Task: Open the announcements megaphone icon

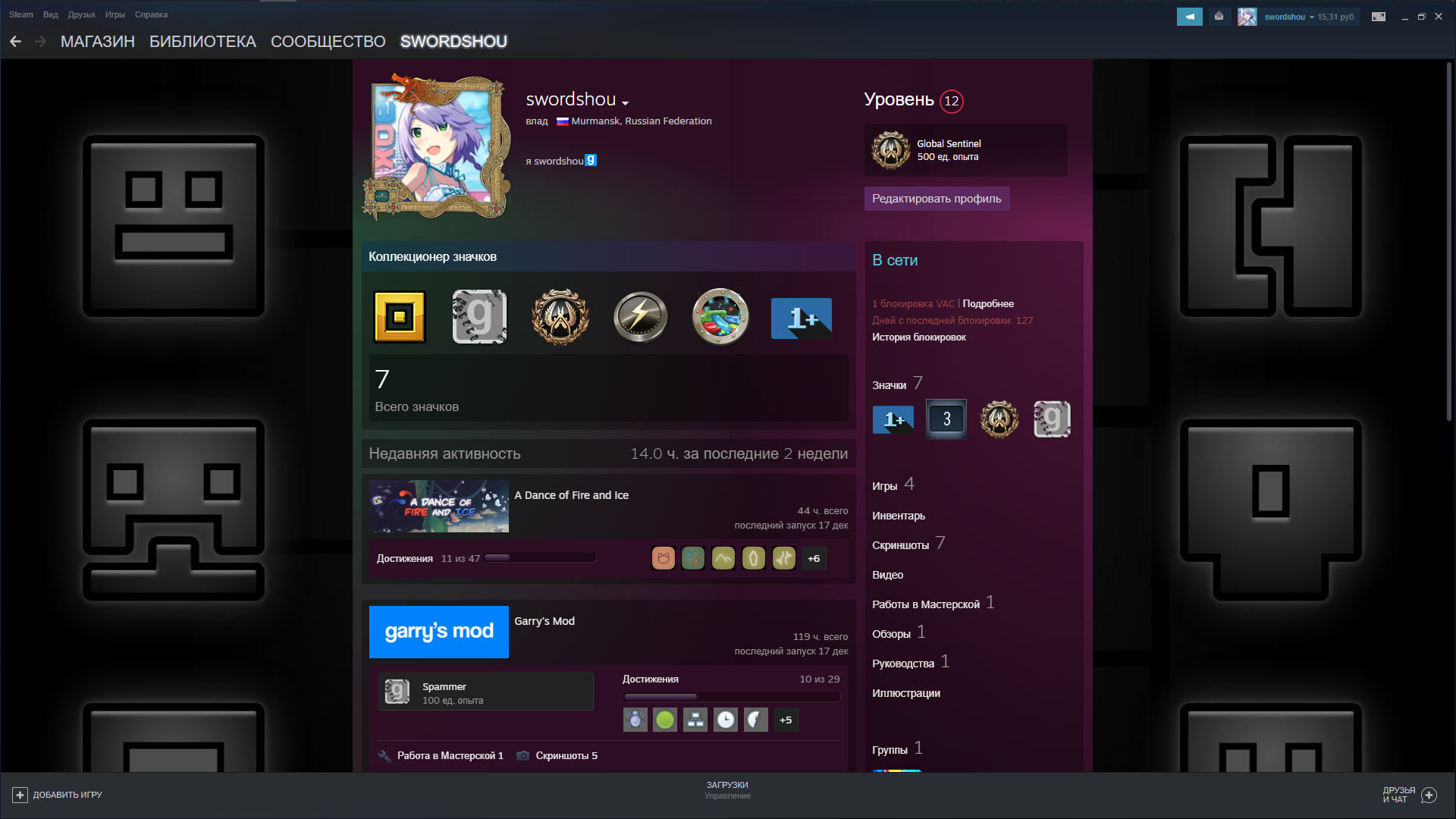Action: [x=1189, y=16]
